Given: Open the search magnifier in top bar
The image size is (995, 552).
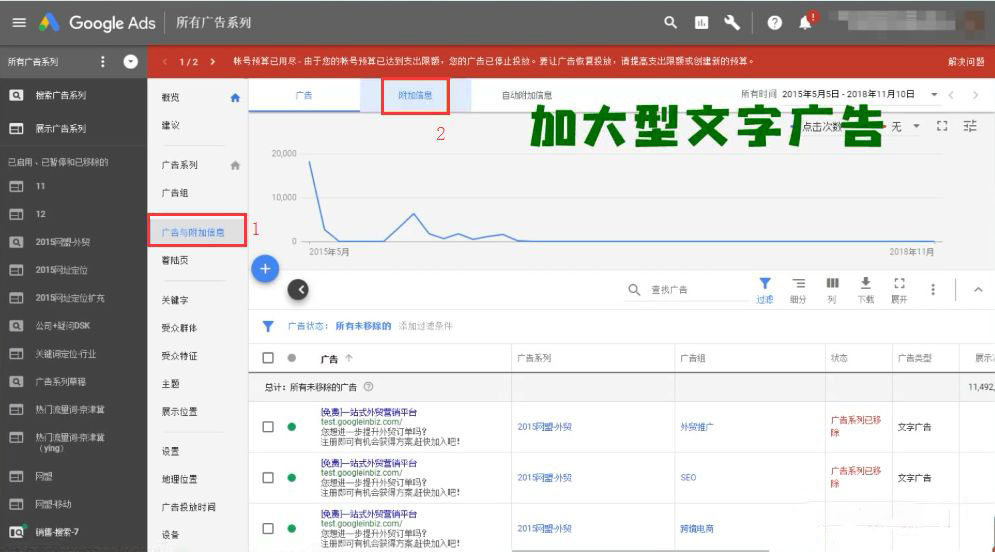Looking at the screenshot, I should click(670, 23).
